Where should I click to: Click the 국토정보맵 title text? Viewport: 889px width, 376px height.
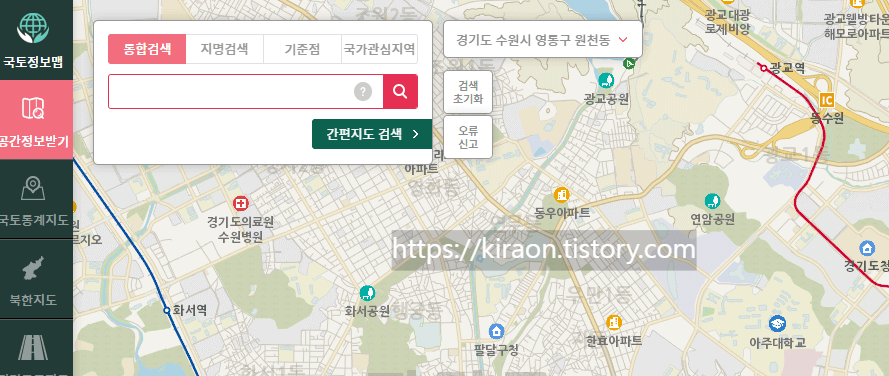[33, 62]
